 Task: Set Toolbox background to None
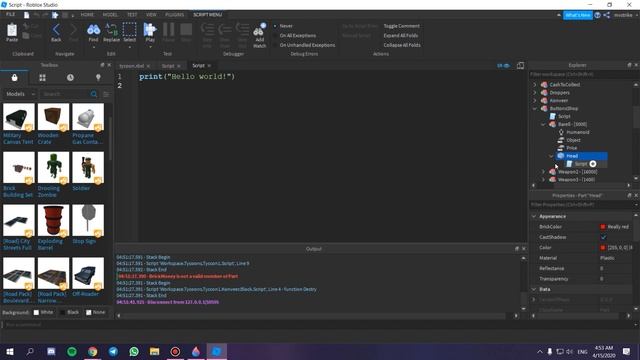[89, 313]
